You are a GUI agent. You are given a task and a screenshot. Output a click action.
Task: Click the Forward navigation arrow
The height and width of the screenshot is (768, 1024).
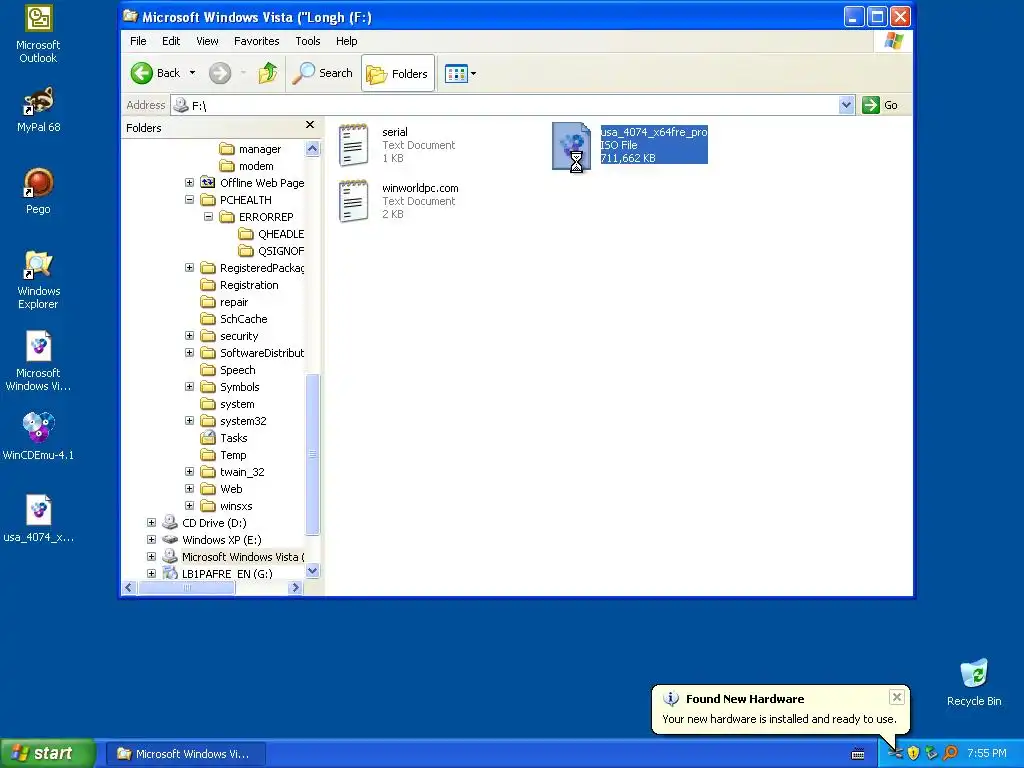click(220, 73)
